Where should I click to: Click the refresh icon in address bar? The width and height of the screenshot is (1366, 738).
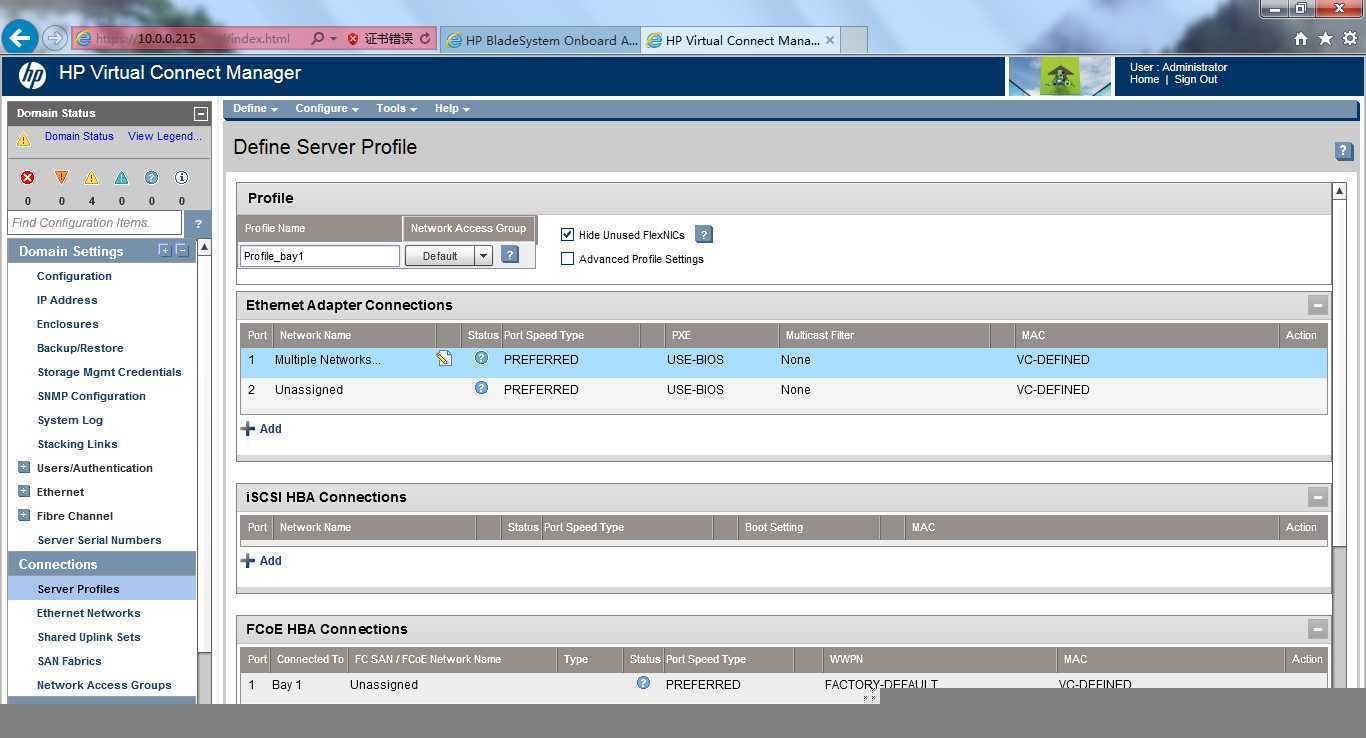(425, 39)
